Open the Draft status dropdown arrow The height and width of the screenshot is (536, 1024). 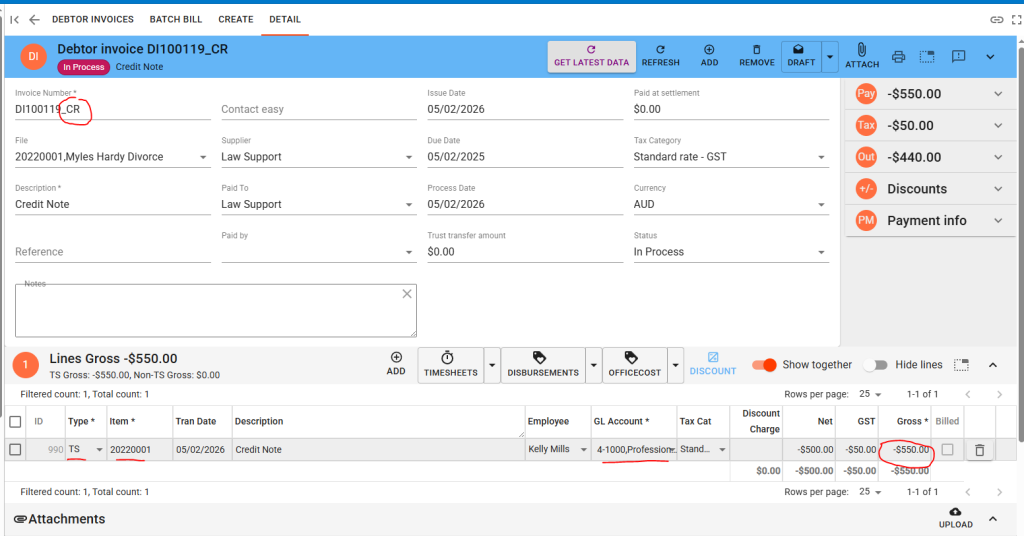[x=829, y=57]
